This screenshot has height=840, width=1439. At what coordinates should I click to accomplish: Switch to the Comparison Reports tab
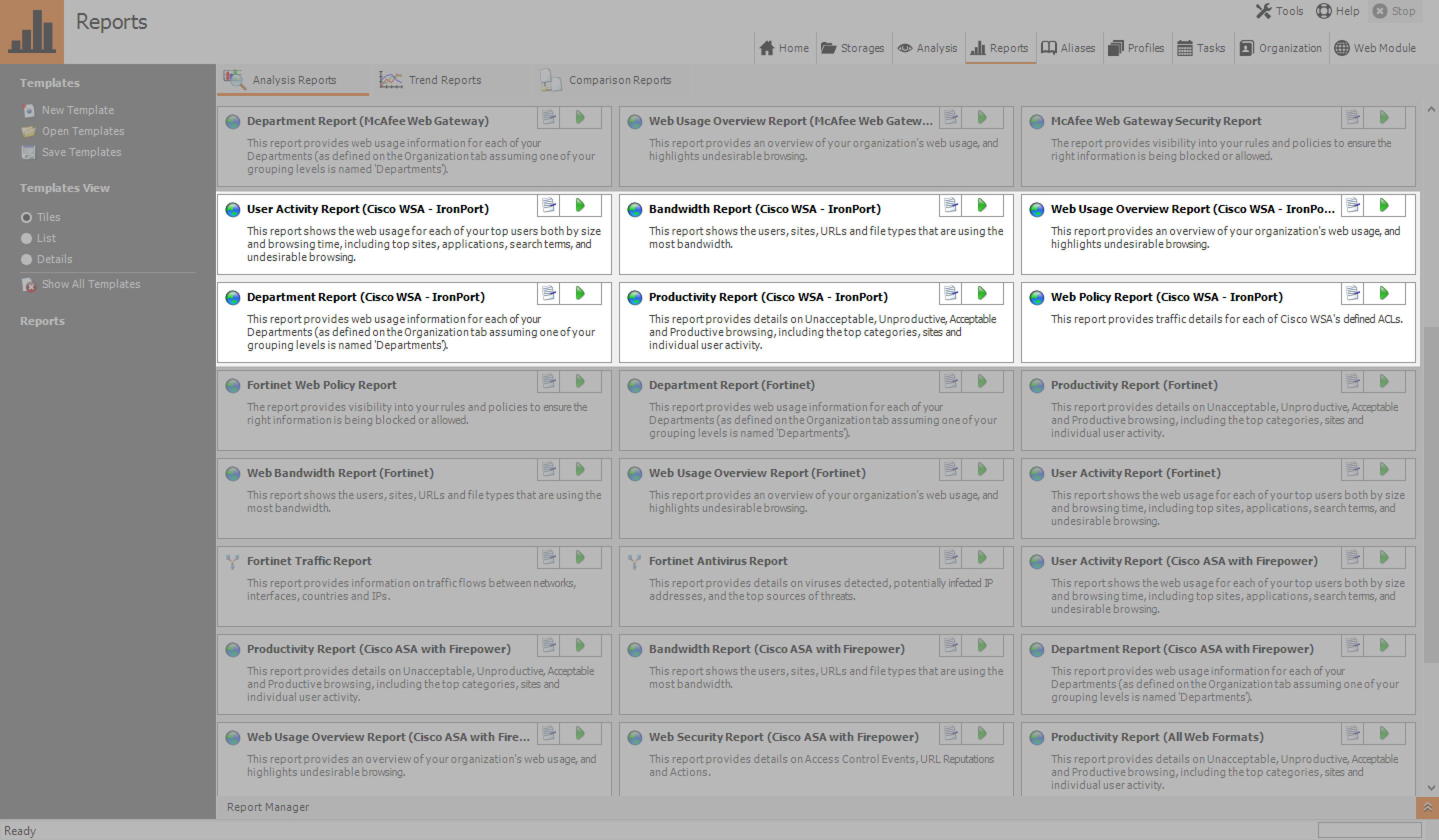tap(605, 80)
